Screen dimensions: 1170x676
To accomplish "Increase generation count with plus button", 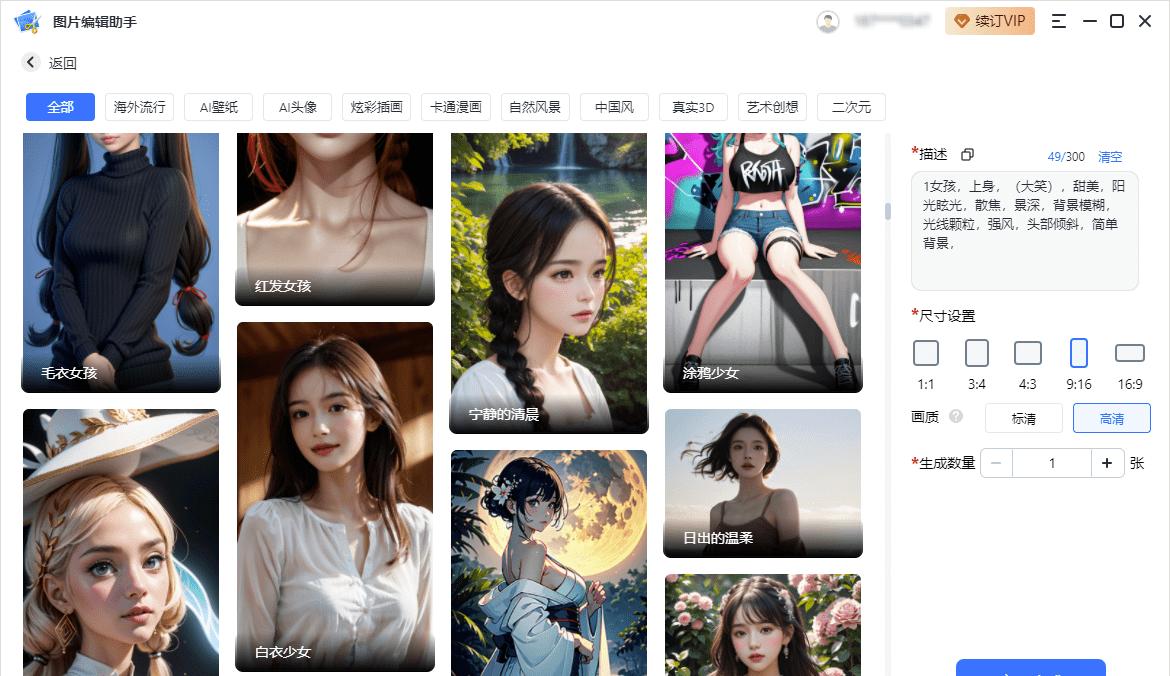I will coord(1107,463).
